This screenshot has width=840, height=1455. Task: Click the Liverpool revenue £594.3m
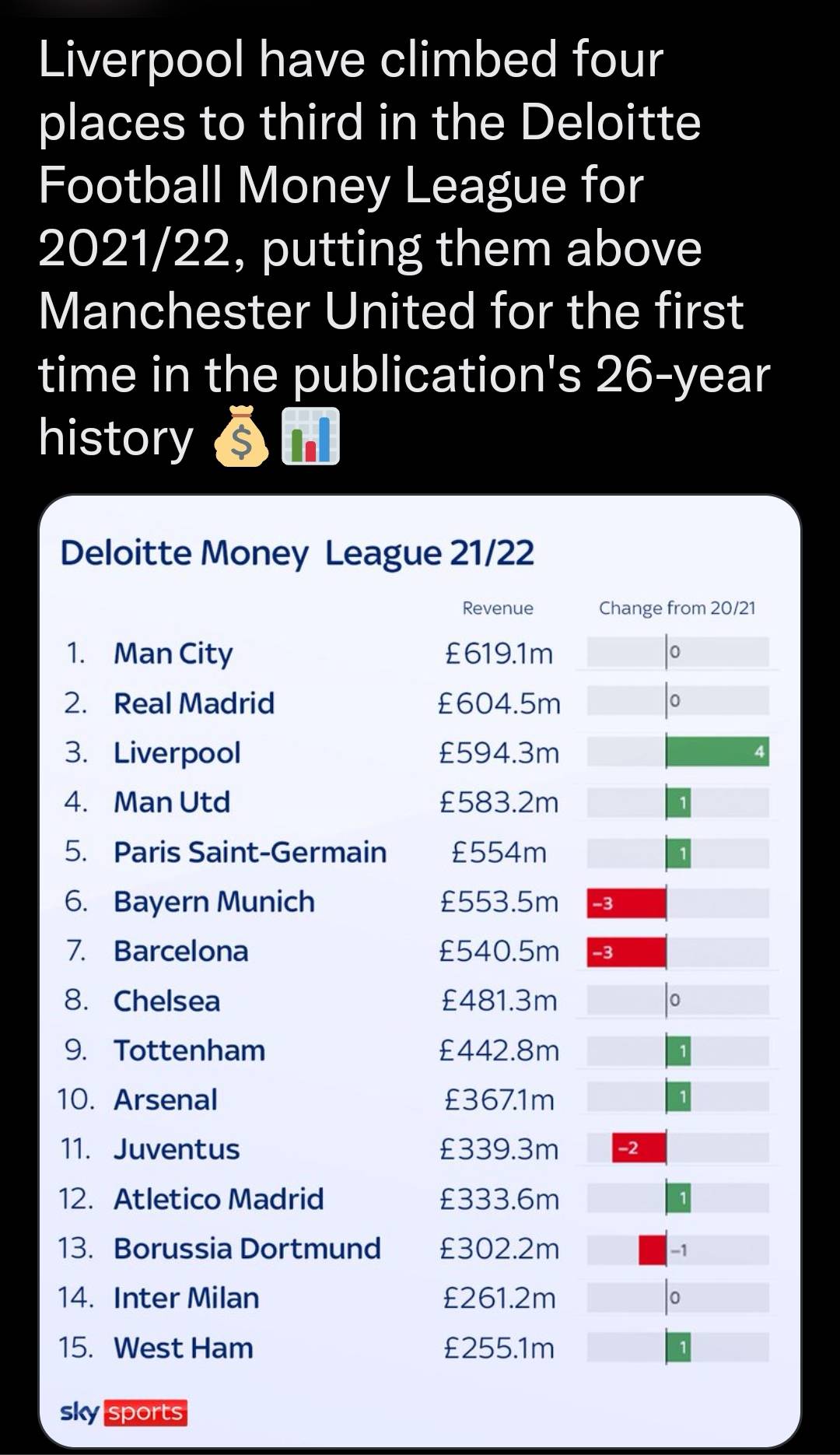click(499, 752)
